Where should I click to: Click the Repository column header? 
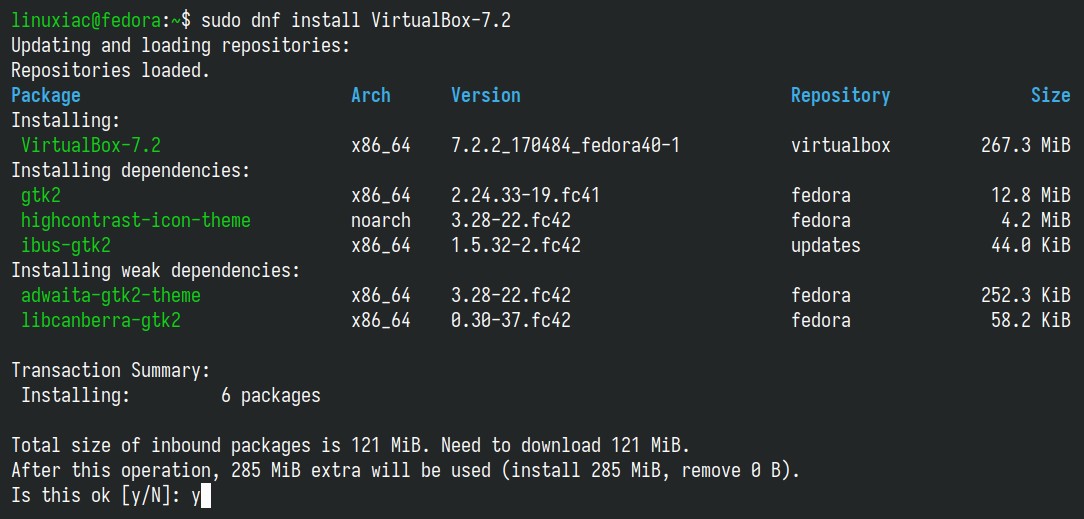click(841, 95)
